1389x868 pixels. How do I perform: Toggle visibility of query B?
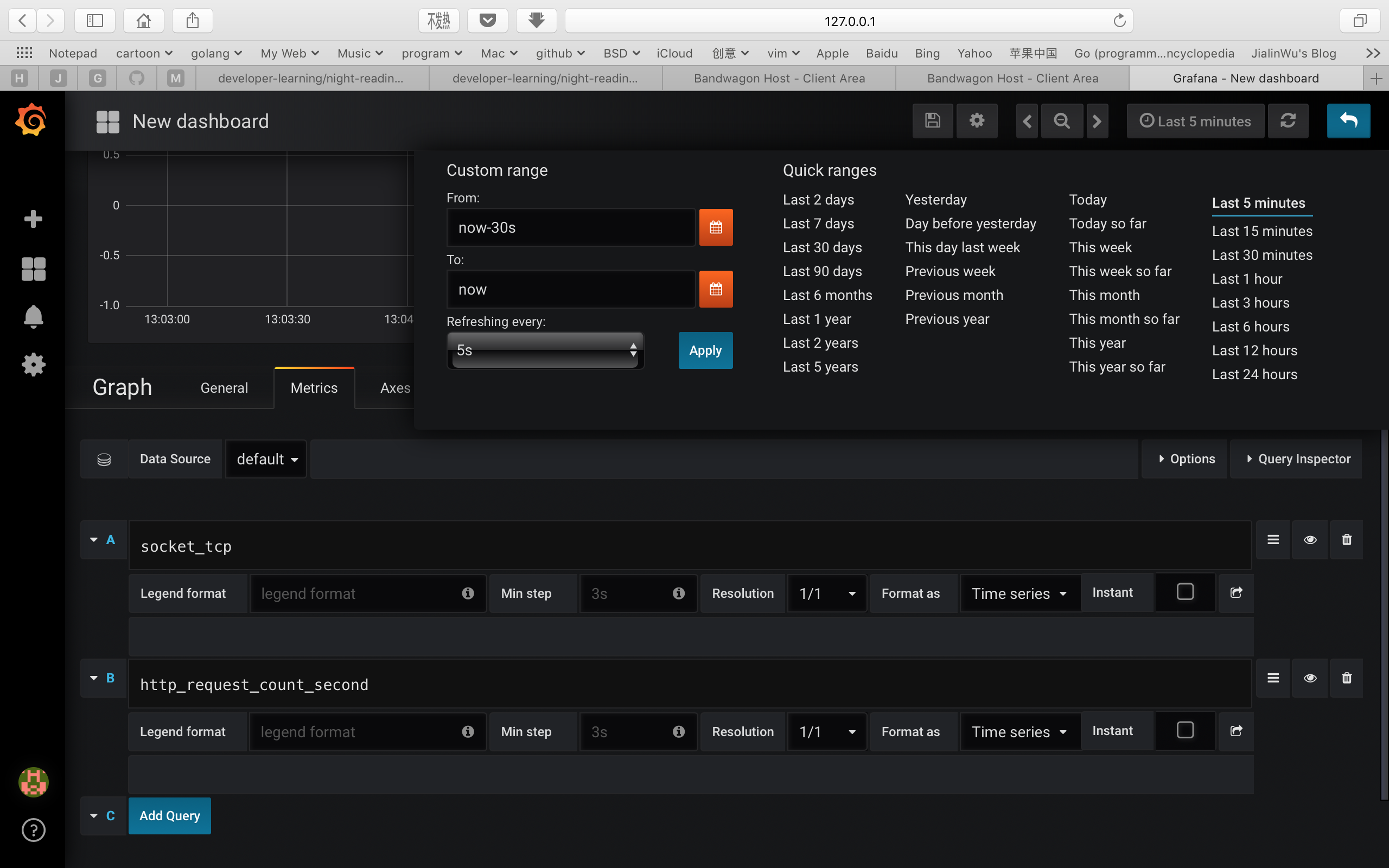pos(1310,678)
